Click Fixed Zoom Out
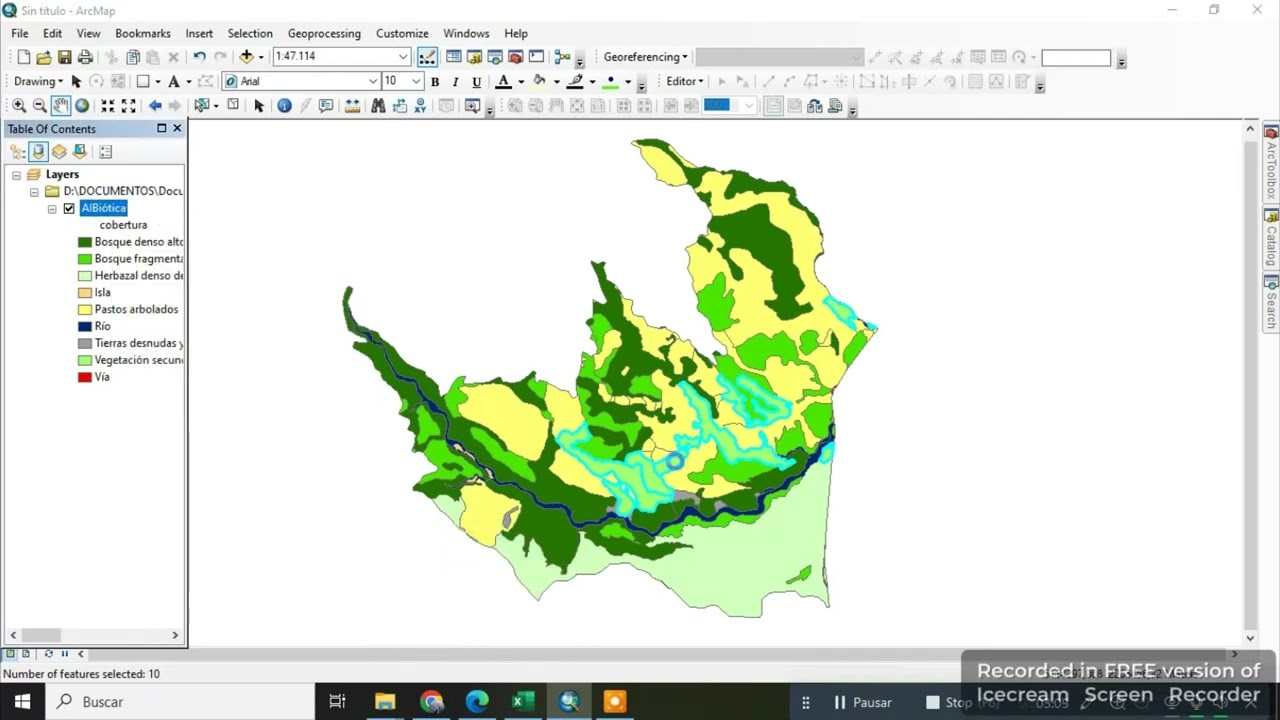 pyautogui.click(x=128, y=106)
